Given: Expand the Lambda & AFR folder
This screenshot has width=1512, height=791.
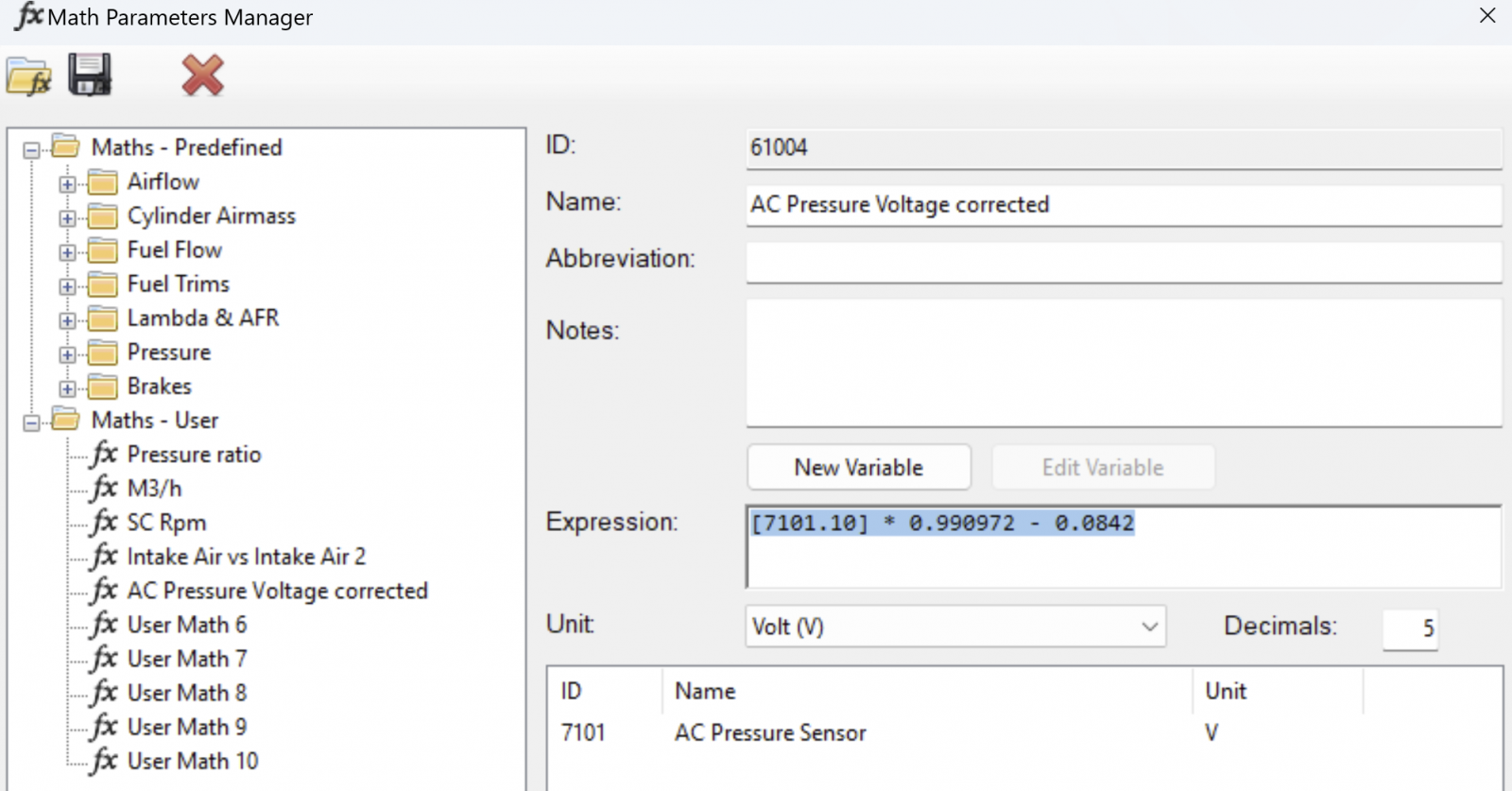Looking at the screenshot, I should 67,319.
